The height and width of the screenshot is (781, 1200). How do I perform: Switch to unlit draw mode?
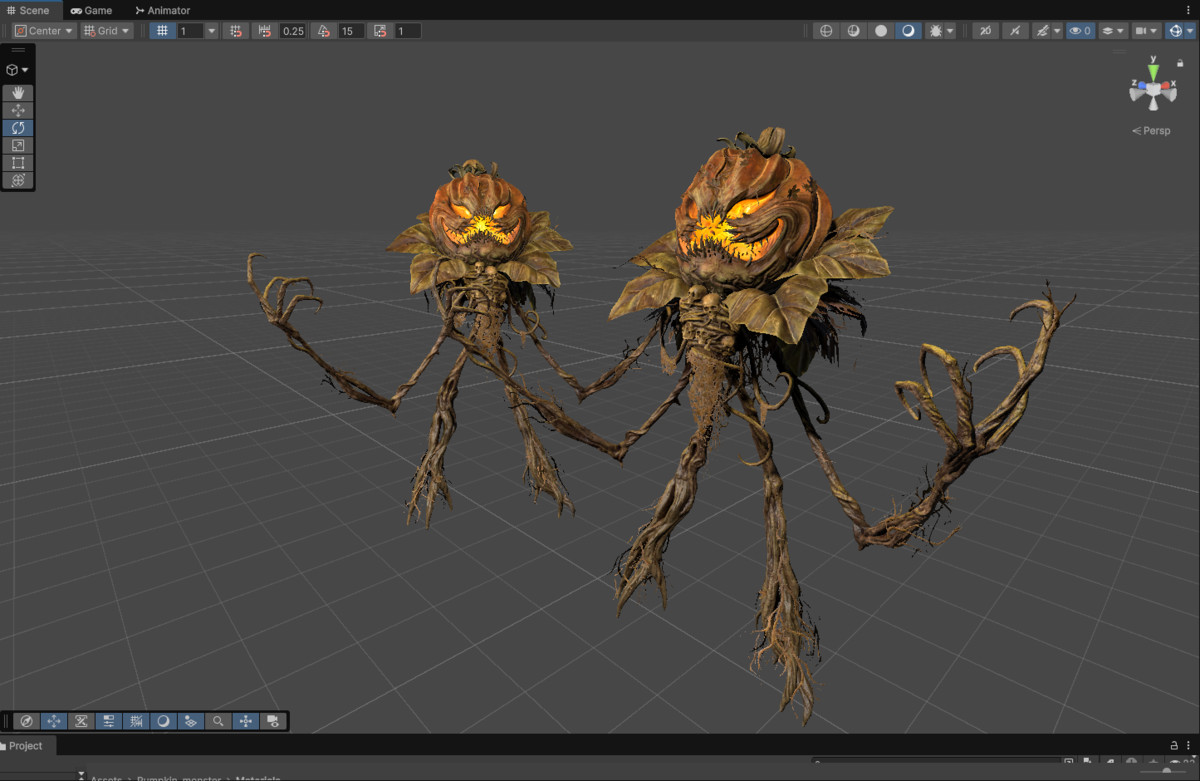pos(881,31)
